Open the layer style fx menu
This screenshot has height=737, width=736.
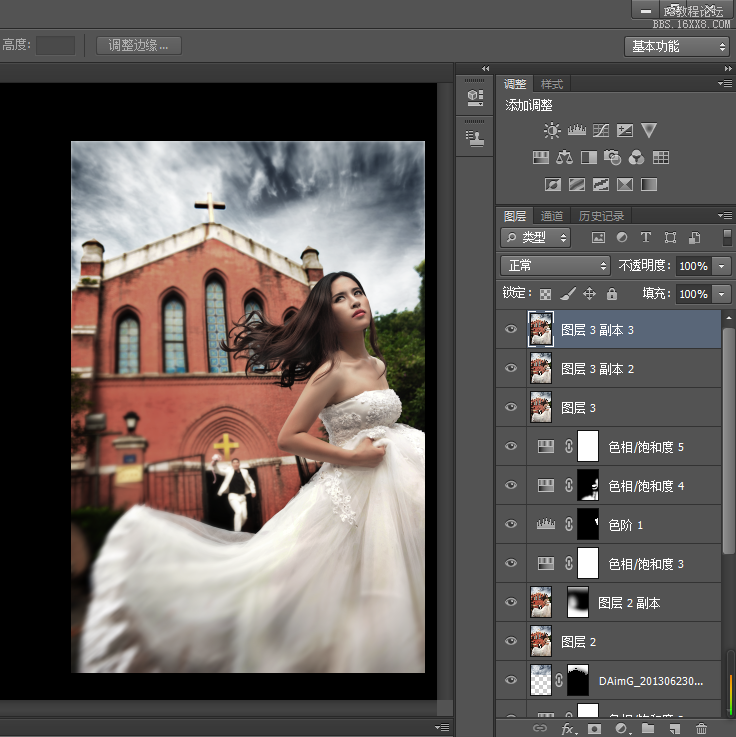568,729
